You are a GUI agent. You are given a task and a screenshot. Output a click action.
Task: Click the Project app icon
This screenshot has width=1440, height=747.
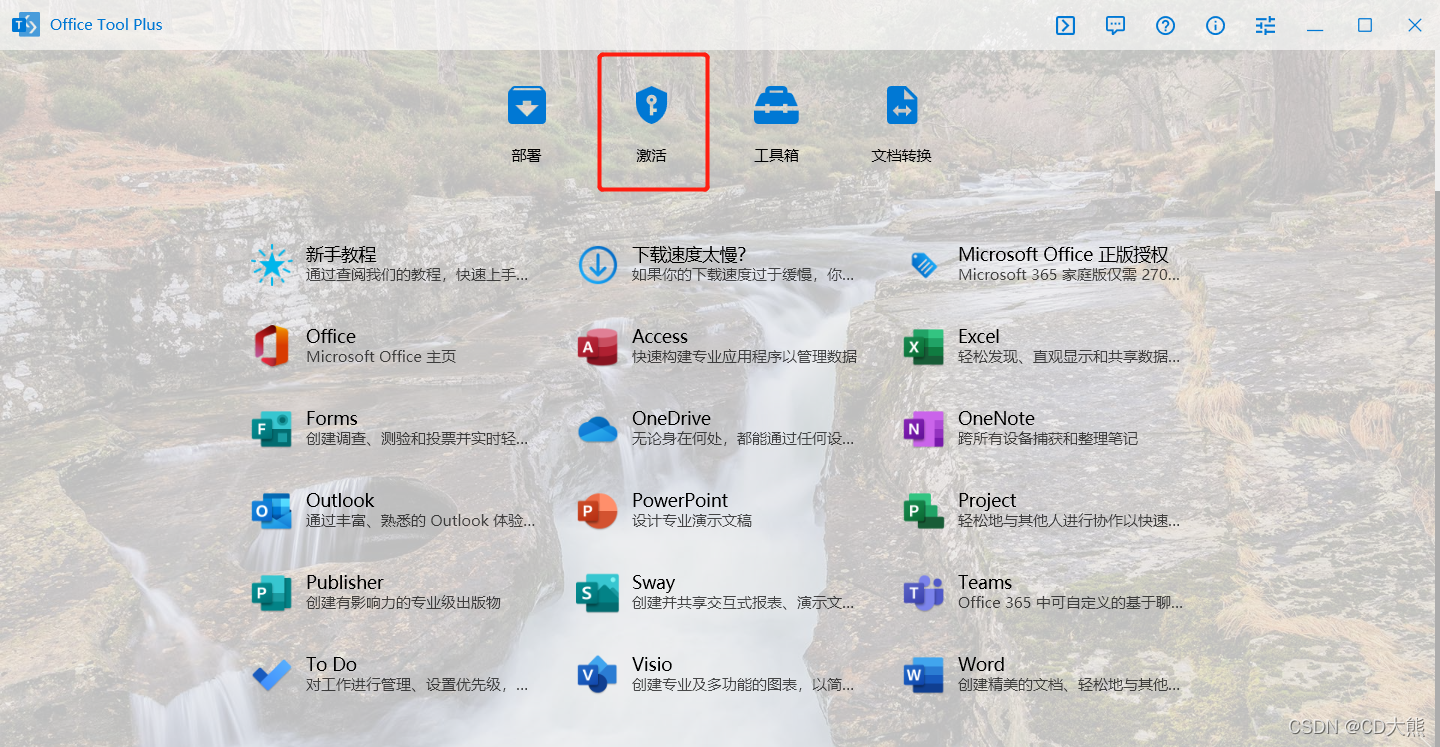point(924,511)
